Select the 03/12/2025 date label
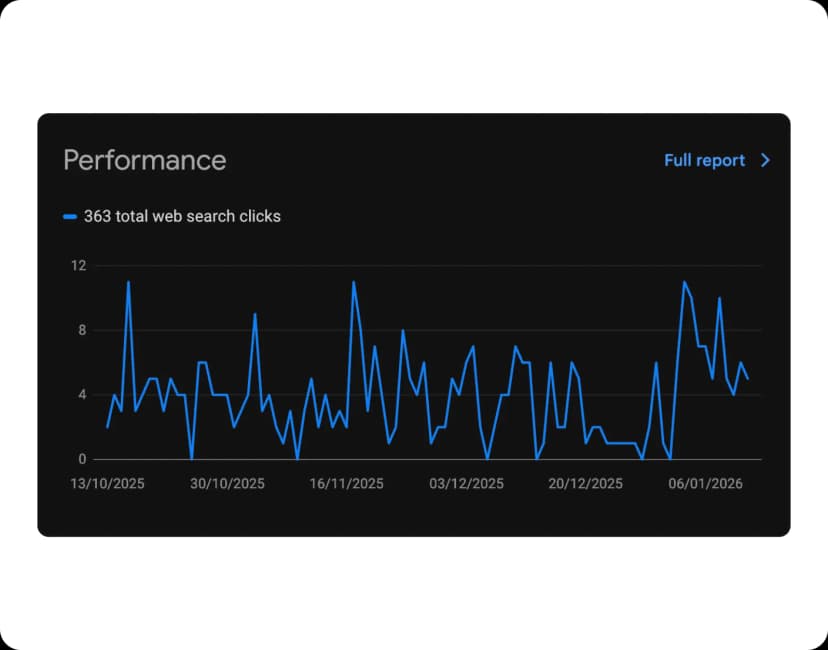Image resolution: width=828 pixels, height=650 pixels. [x=466, y=484]
